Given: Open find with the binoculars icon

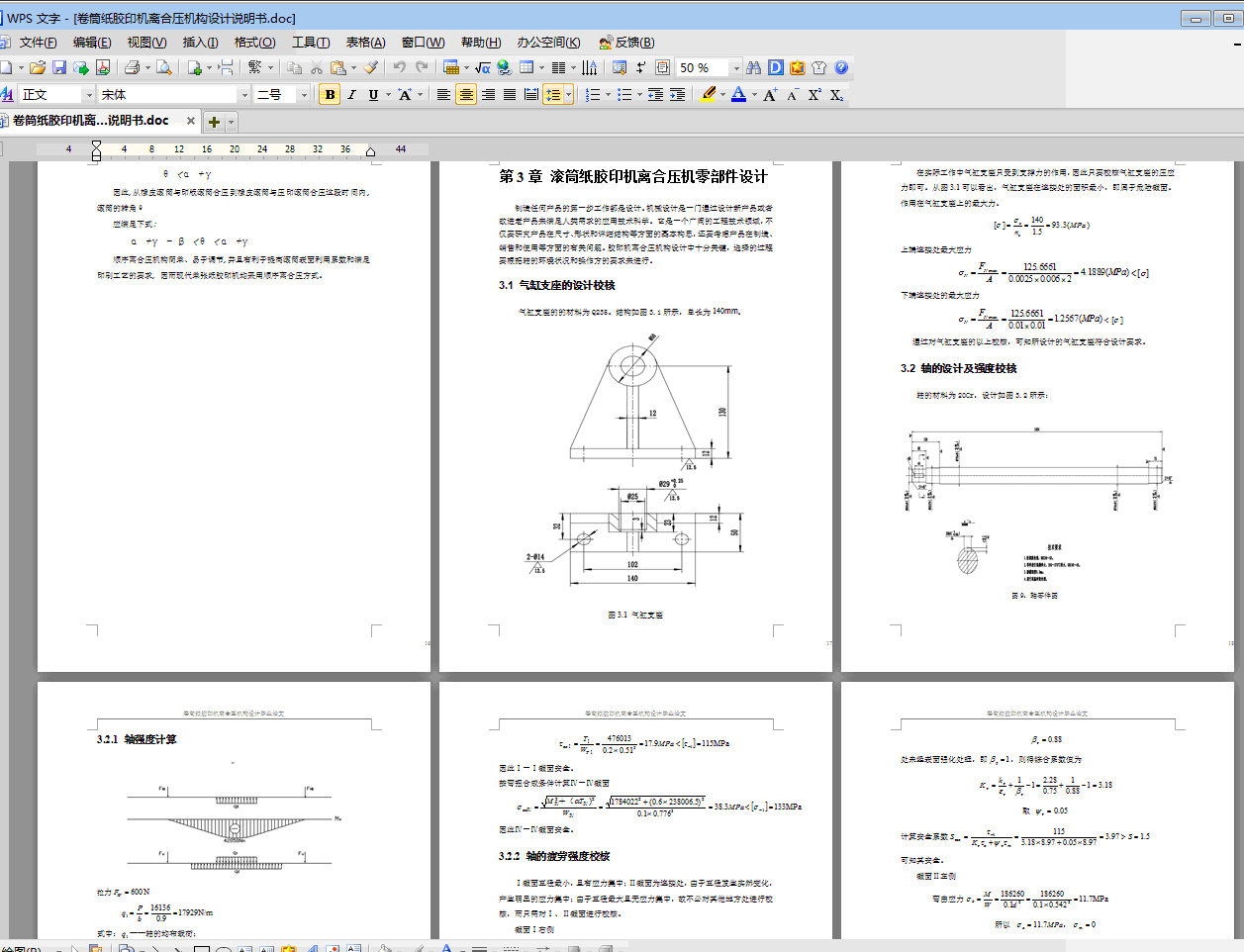Looking at the screenshot, I should pos(754,67).
